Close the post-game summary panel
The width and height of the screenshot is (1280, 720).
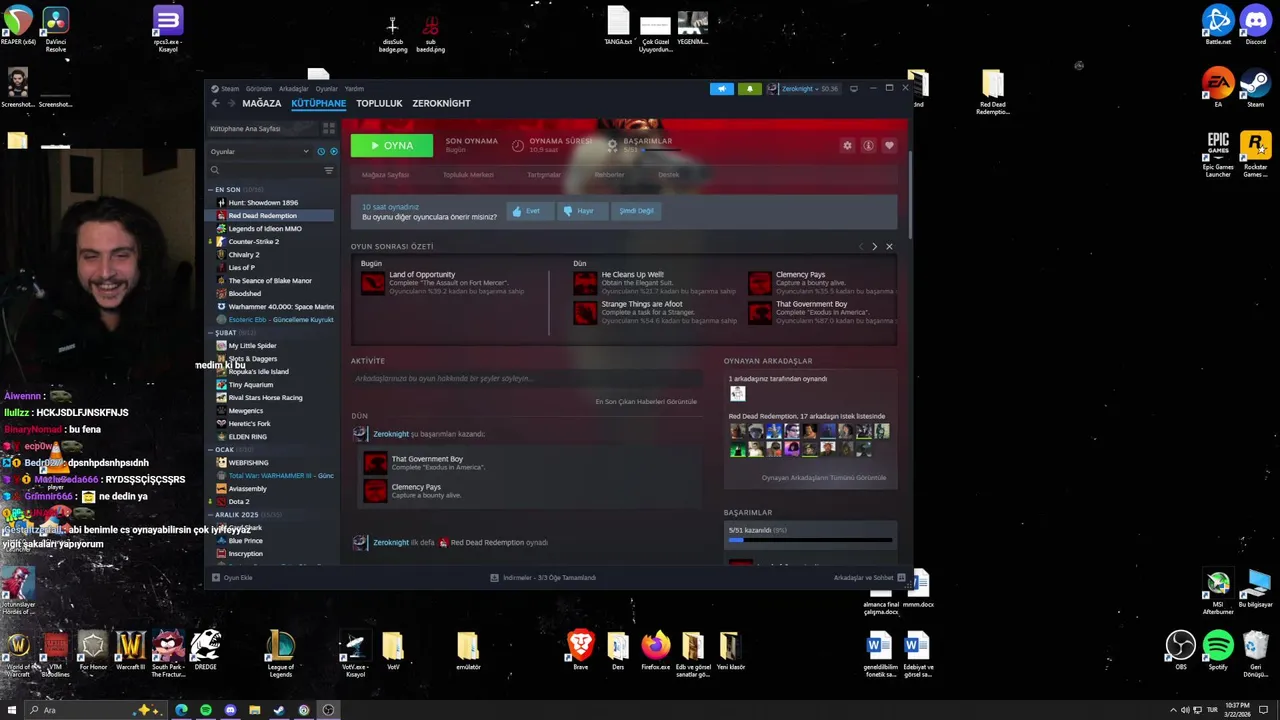[889, 246]
